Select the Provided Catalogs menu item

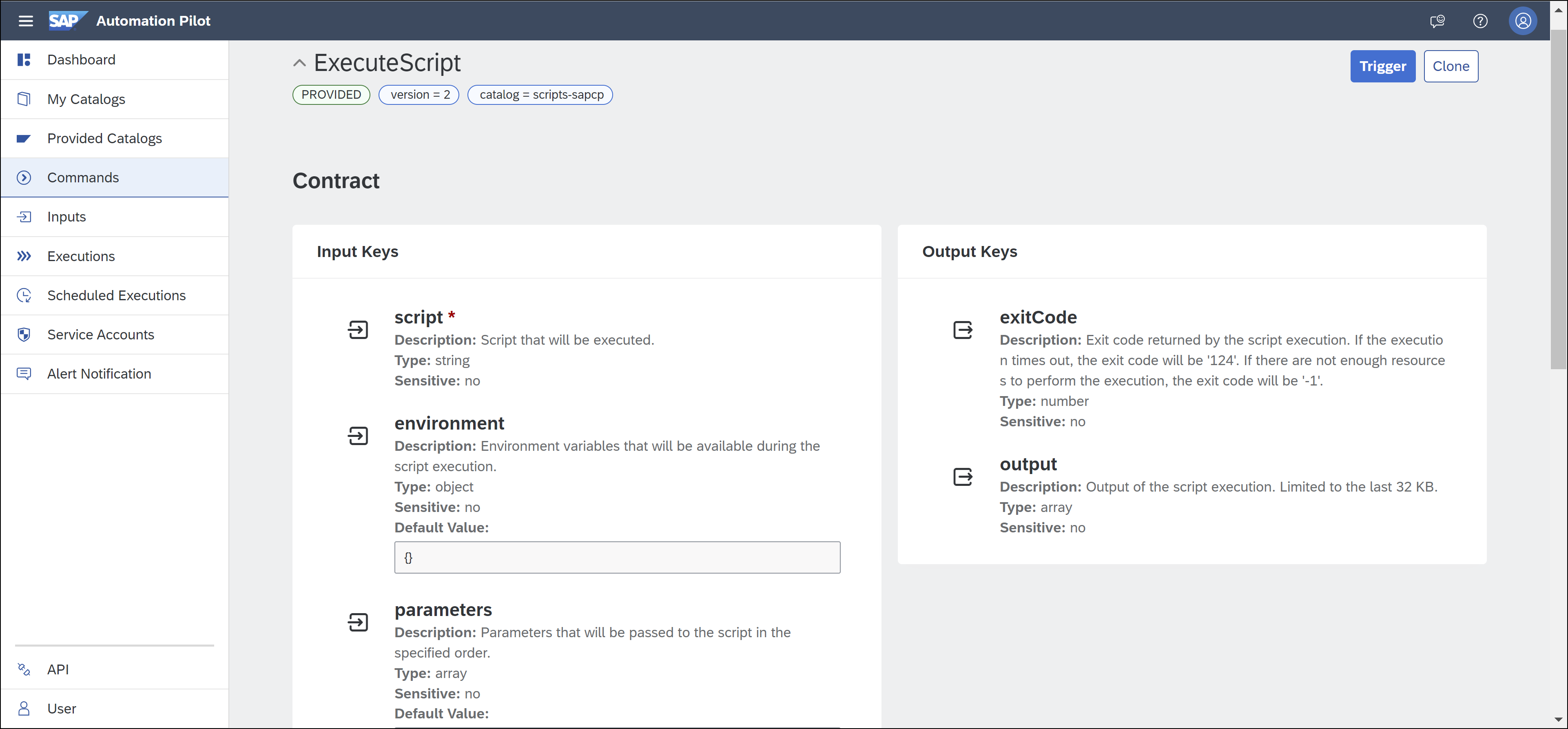coord(104,138)
